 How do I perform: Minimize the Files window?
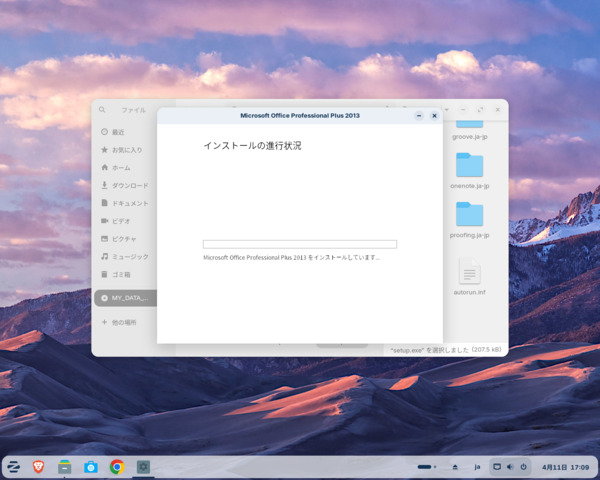pyautogui.click(x=463, y=110)
